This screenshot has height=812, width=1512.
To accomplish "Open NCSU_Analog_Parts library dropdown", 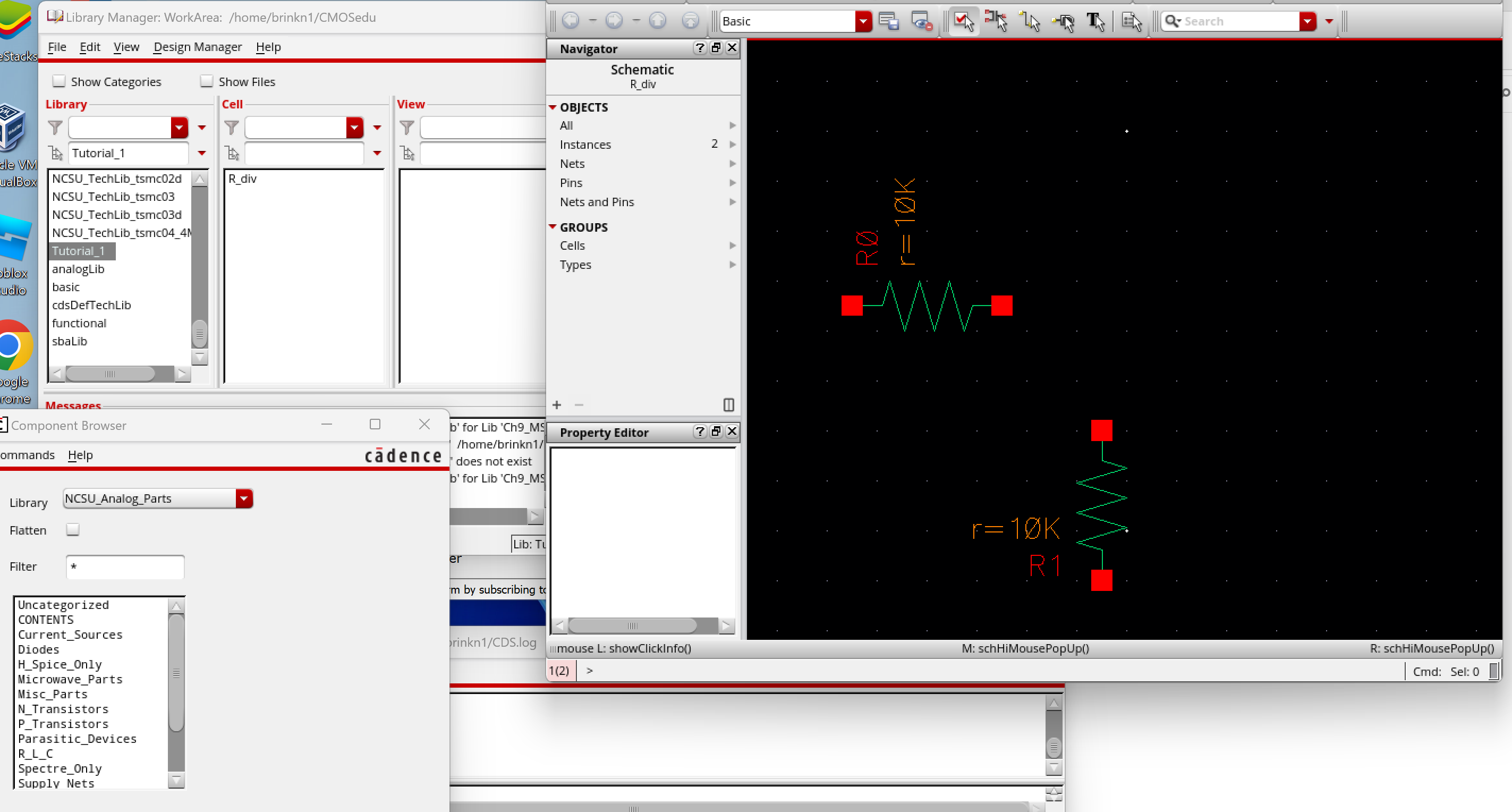I will [x=243, y=498].
